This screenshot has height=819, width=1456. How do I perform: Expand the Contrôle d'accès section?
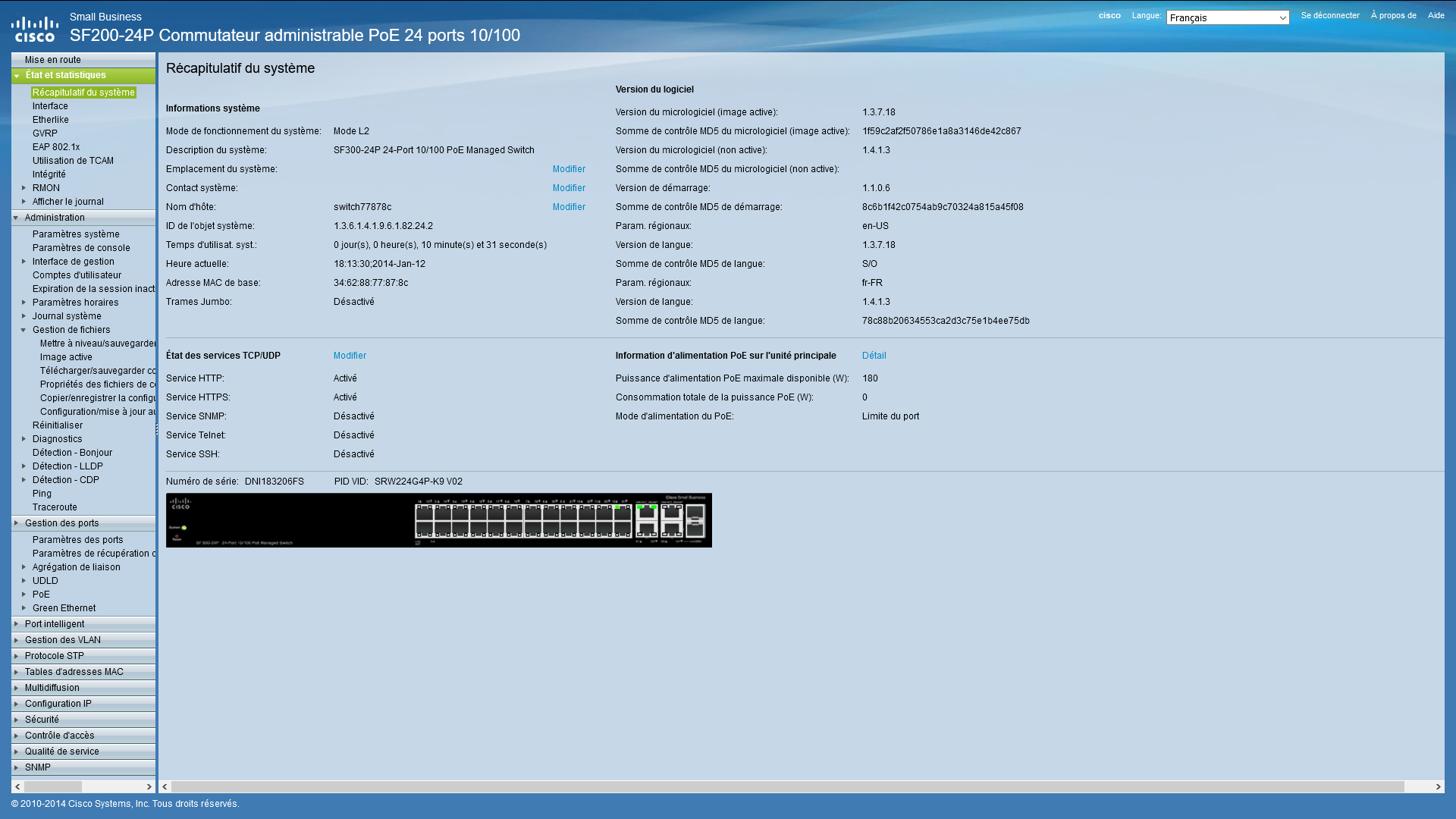coord(16,736)
